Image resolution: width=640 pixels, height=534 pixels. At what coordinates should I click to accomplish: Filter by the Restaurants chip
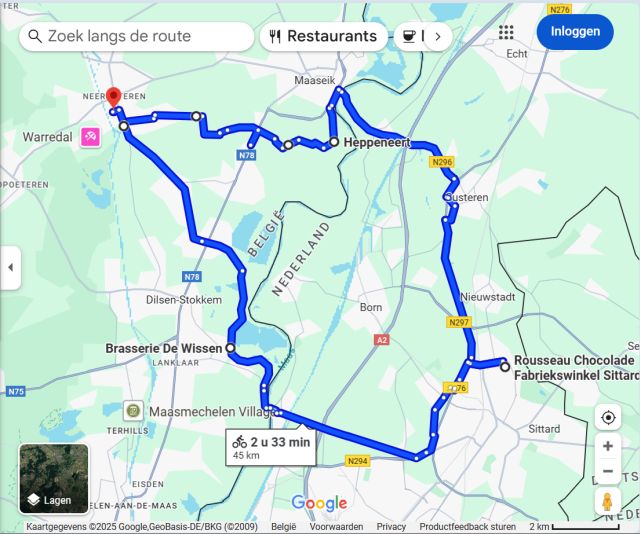[324, 36]
